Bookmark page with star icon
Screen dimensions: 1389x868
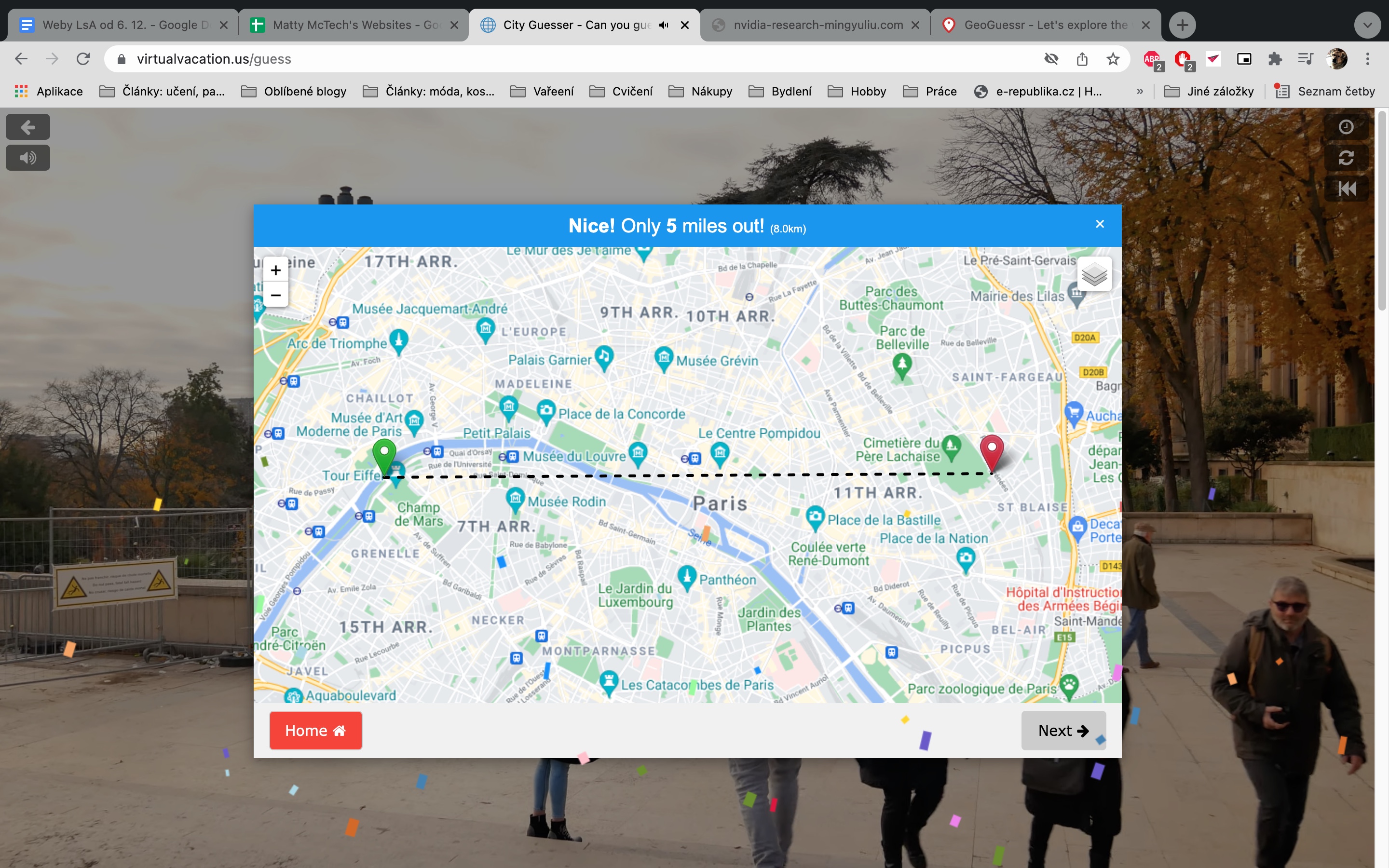coord(1113,58)
